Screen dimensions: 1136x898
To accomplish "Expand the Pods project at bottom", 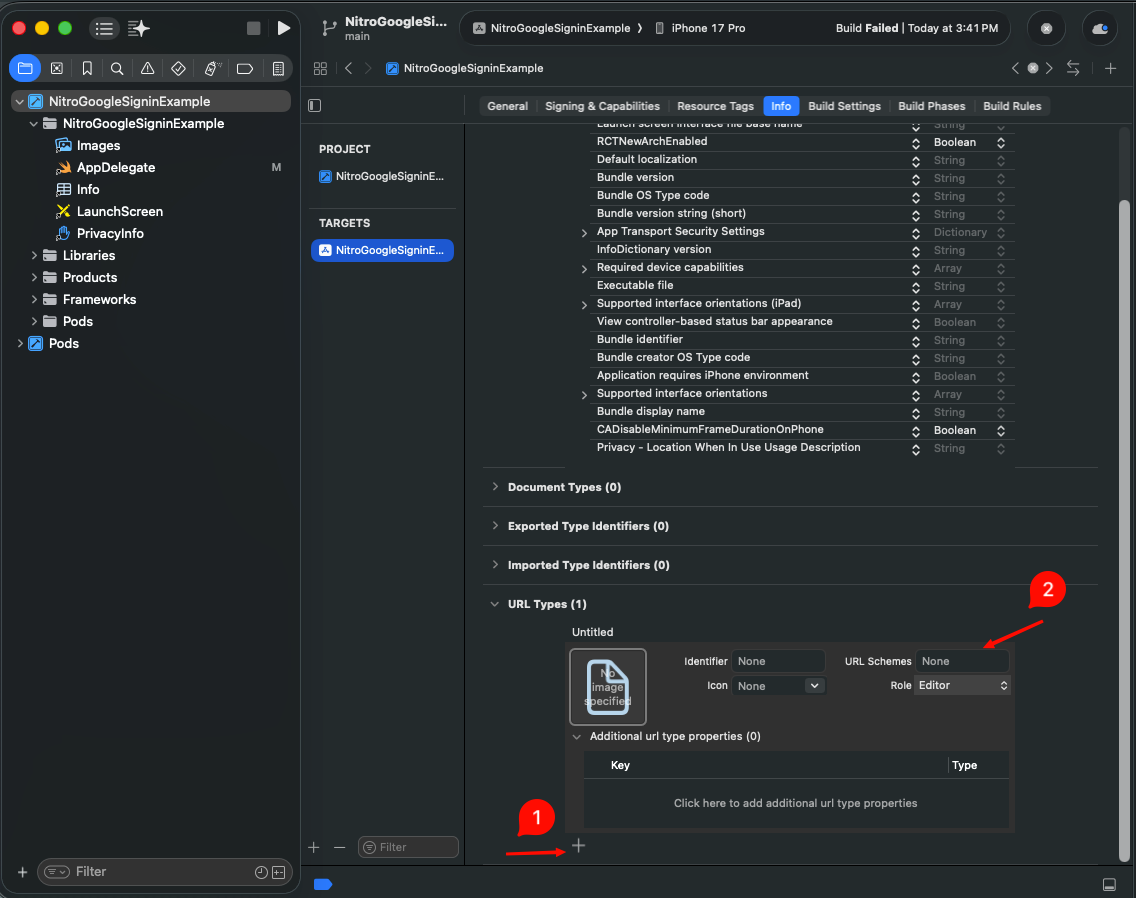I will point(20,344).
